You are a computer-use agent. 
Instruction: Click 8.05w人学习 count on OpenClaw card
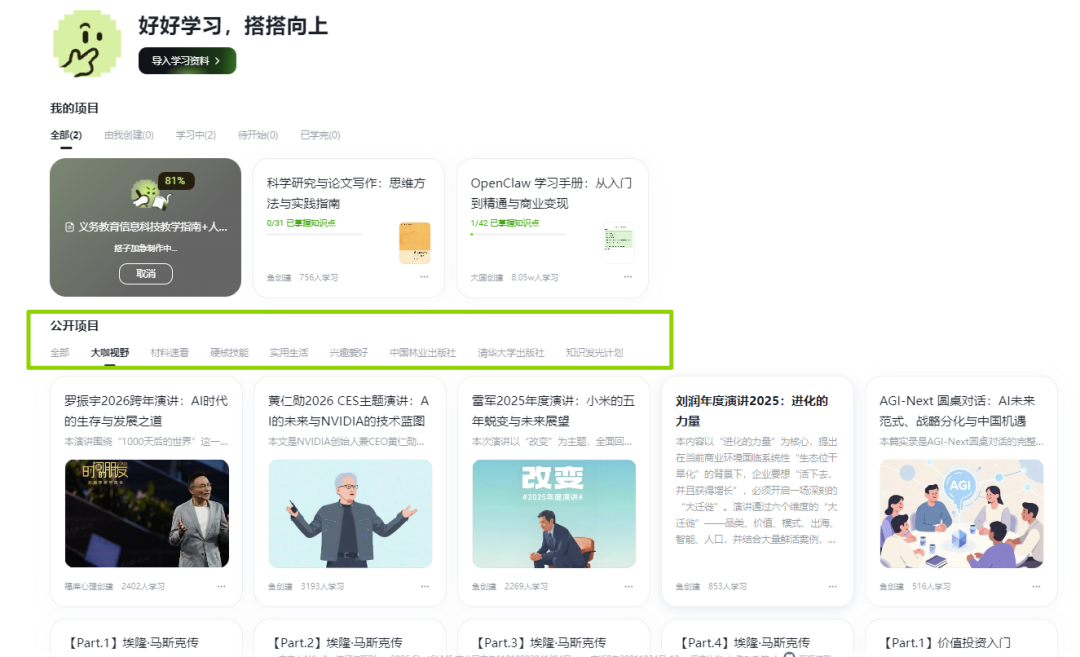(x=534, y=278)
